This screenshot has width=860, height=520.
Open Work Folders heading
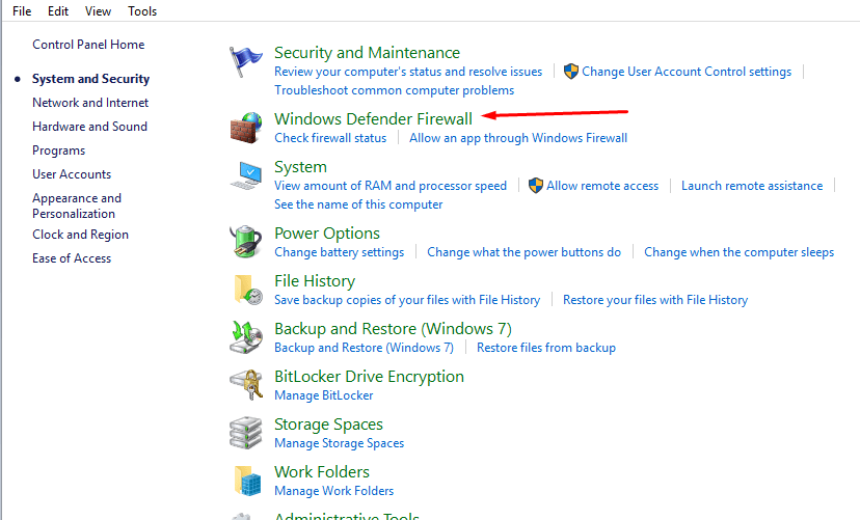(x=322, y=472)
